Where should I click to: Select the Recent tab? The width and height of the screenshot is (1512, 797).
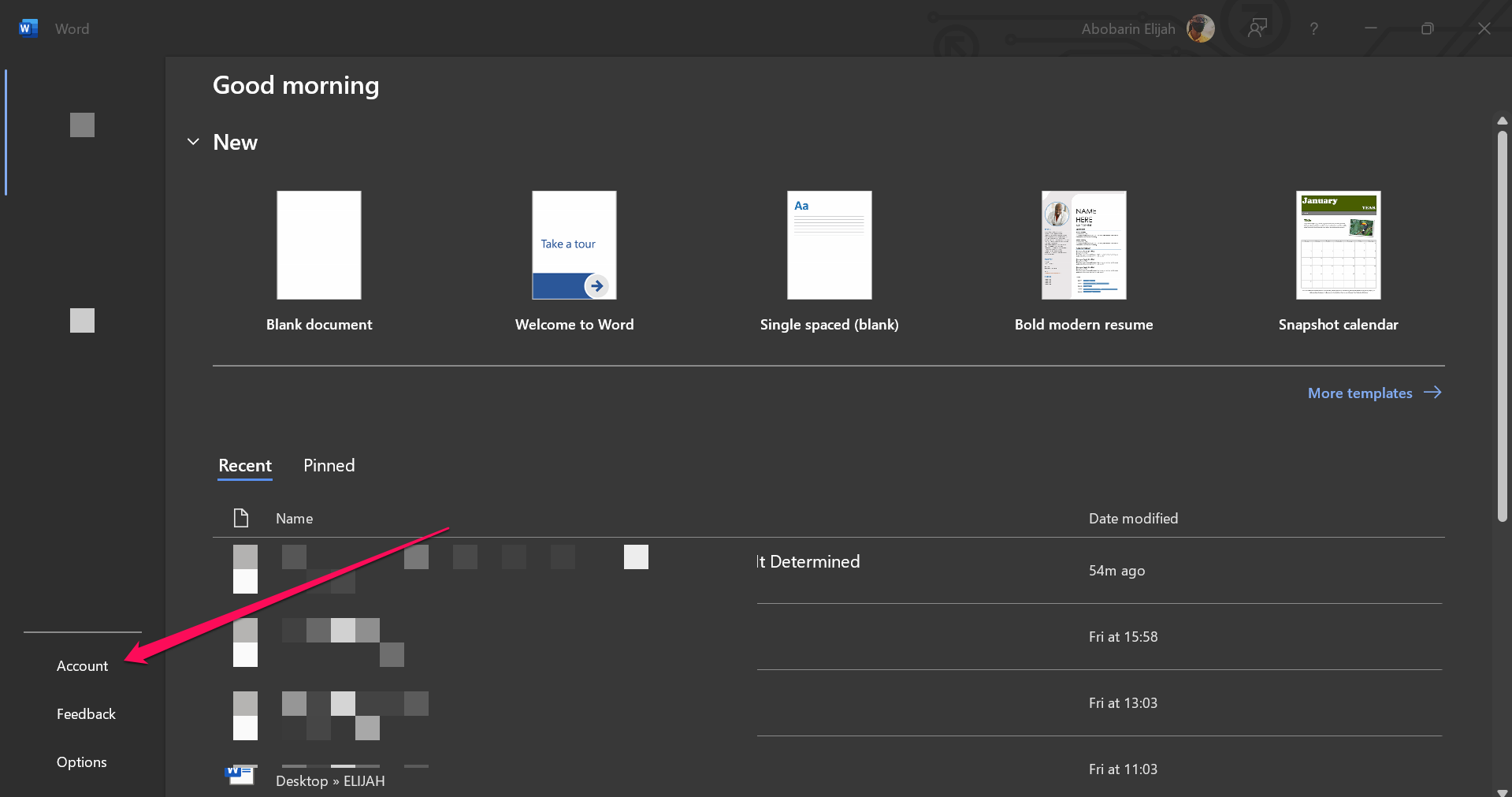(x=245, y=465)
